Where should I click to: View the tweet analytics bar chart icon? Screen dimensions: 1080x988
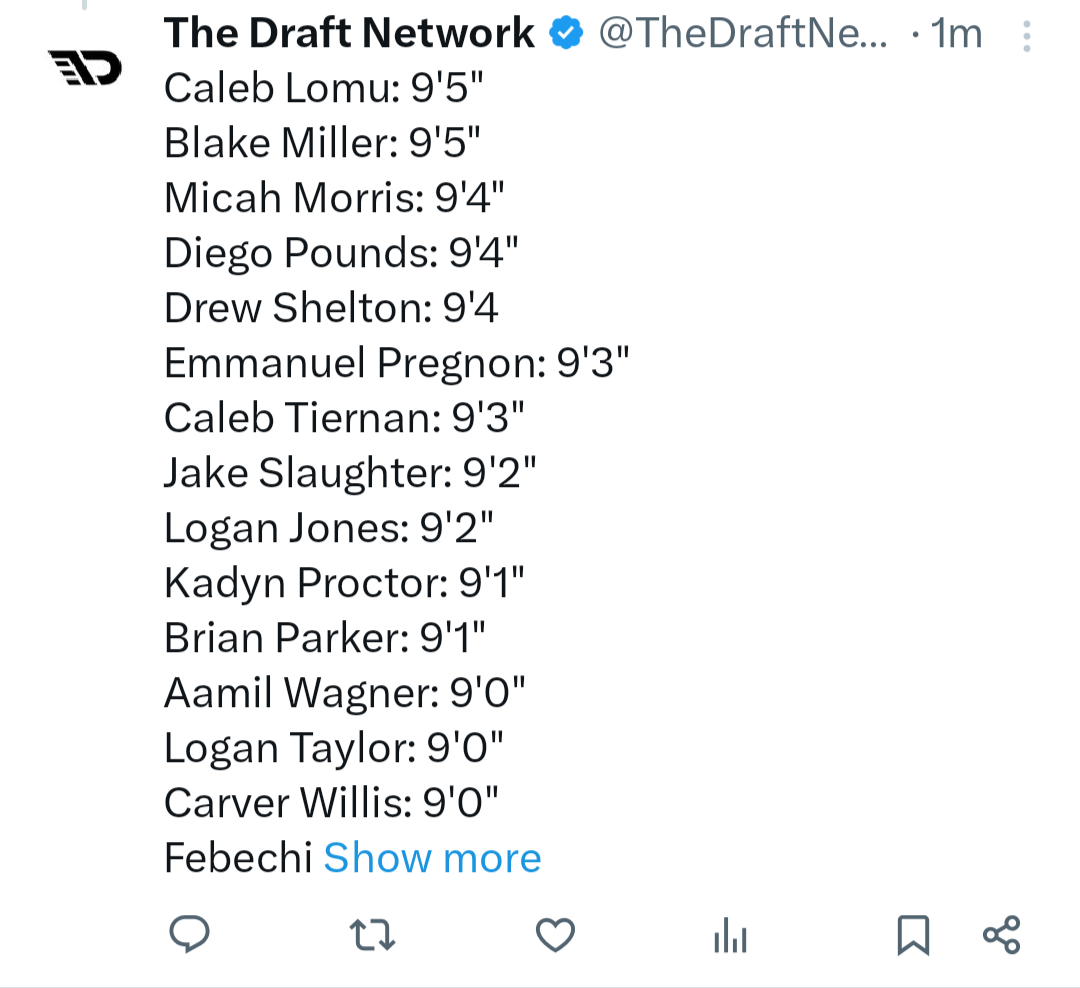[x=731, y=937]
